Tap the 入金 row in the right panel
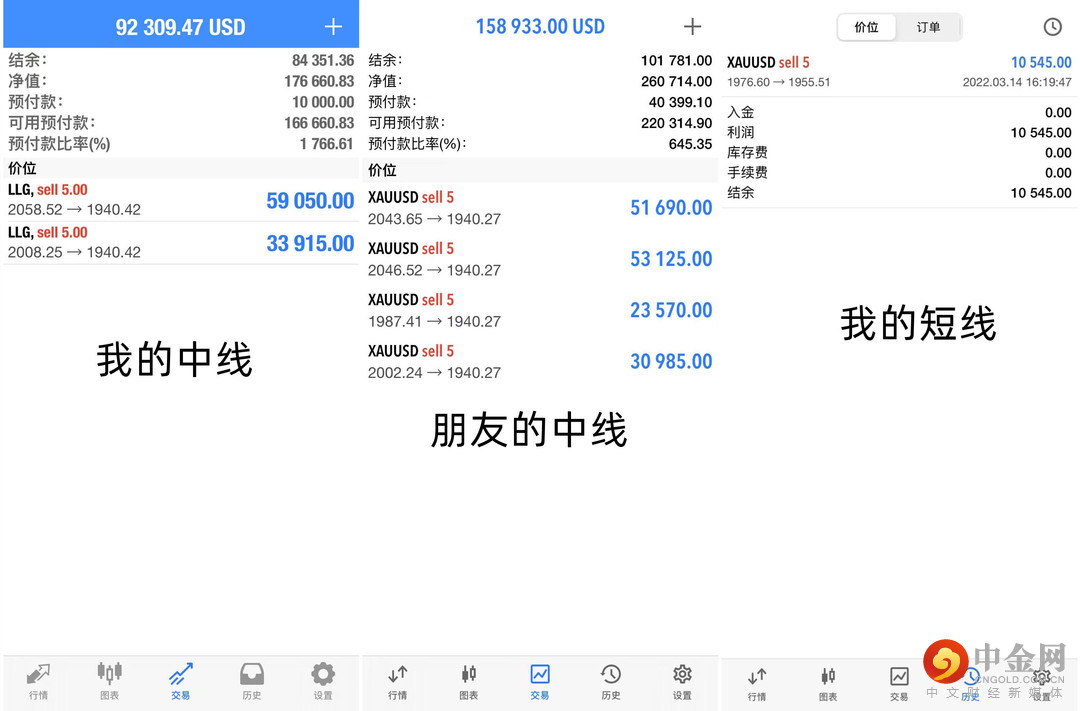The image size is (1080, 711). click(899, 112)
